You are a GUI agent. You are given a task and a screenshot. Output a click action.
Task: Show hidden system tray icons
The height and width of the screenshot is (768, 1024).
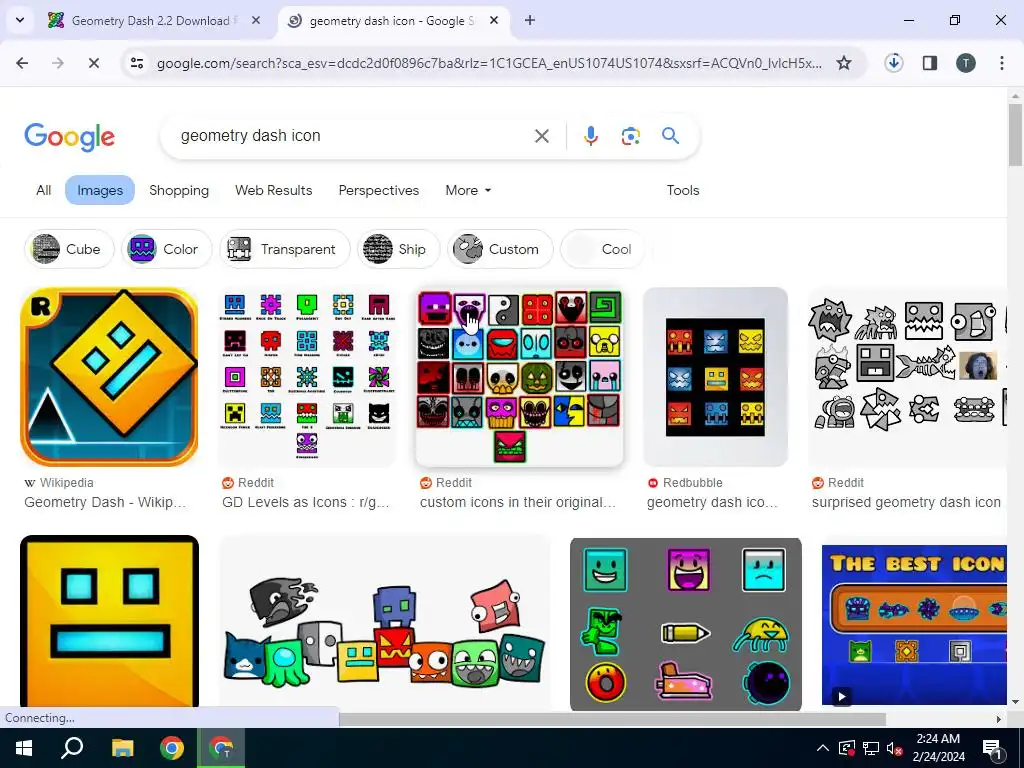(823, 748)
